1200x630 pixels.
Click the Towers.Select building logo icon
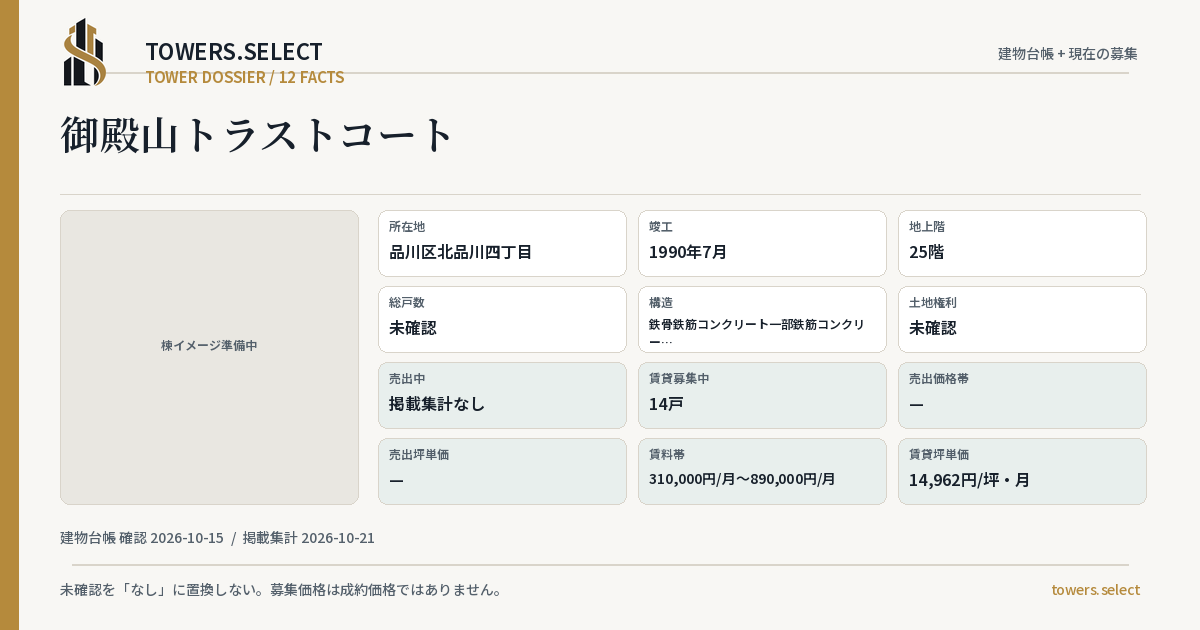pyautogui.click(x=85, y=52)
